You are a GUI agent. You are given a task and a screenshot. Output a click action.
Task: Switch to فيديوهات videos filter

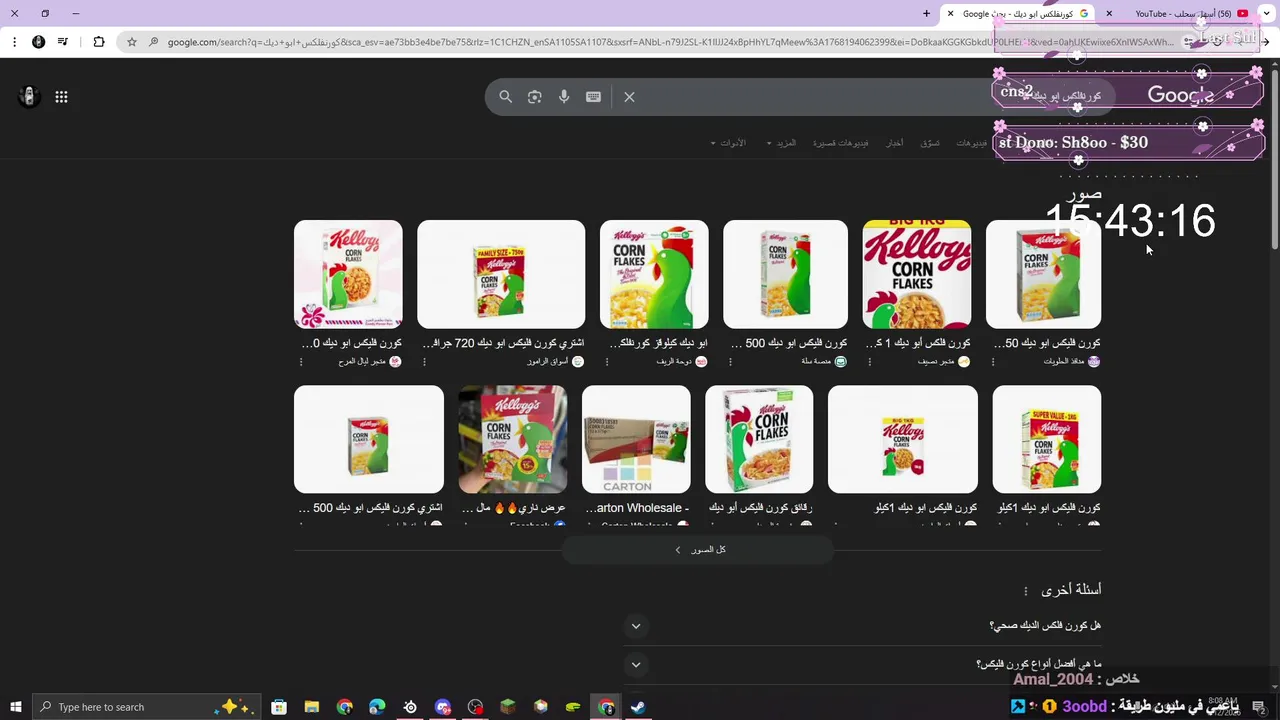point(971,143)
